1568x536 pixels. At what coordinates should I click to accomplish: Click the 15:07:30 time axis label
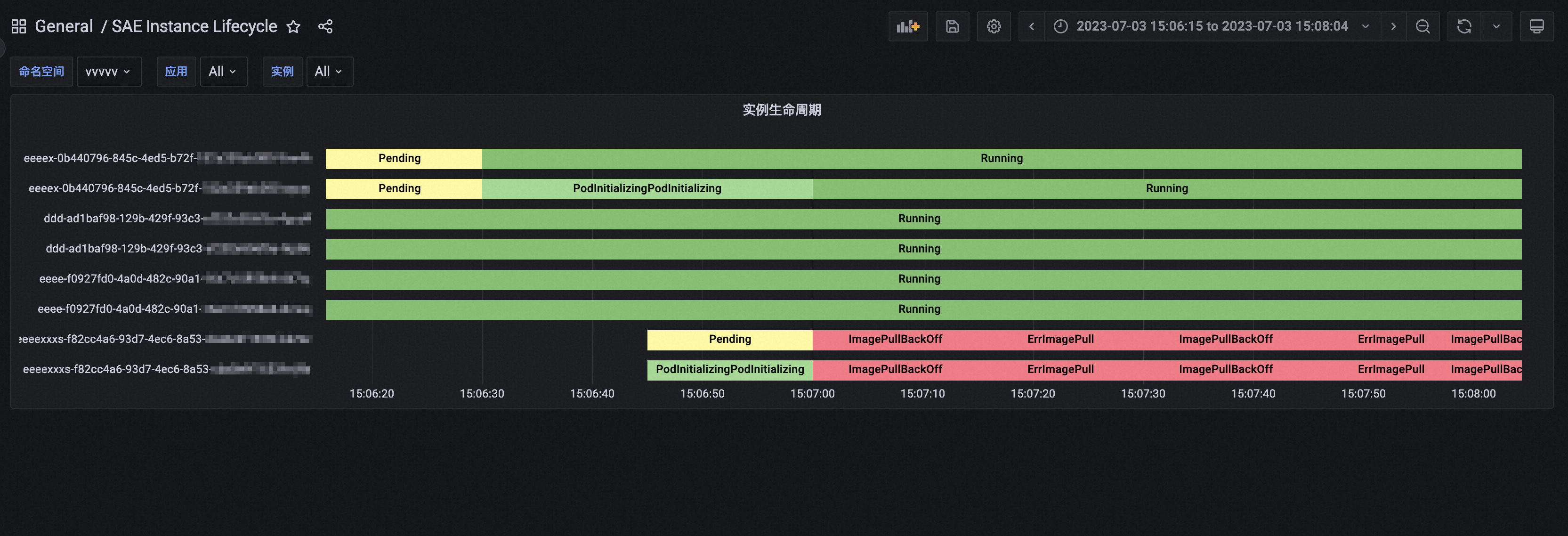pos(1142,393)
